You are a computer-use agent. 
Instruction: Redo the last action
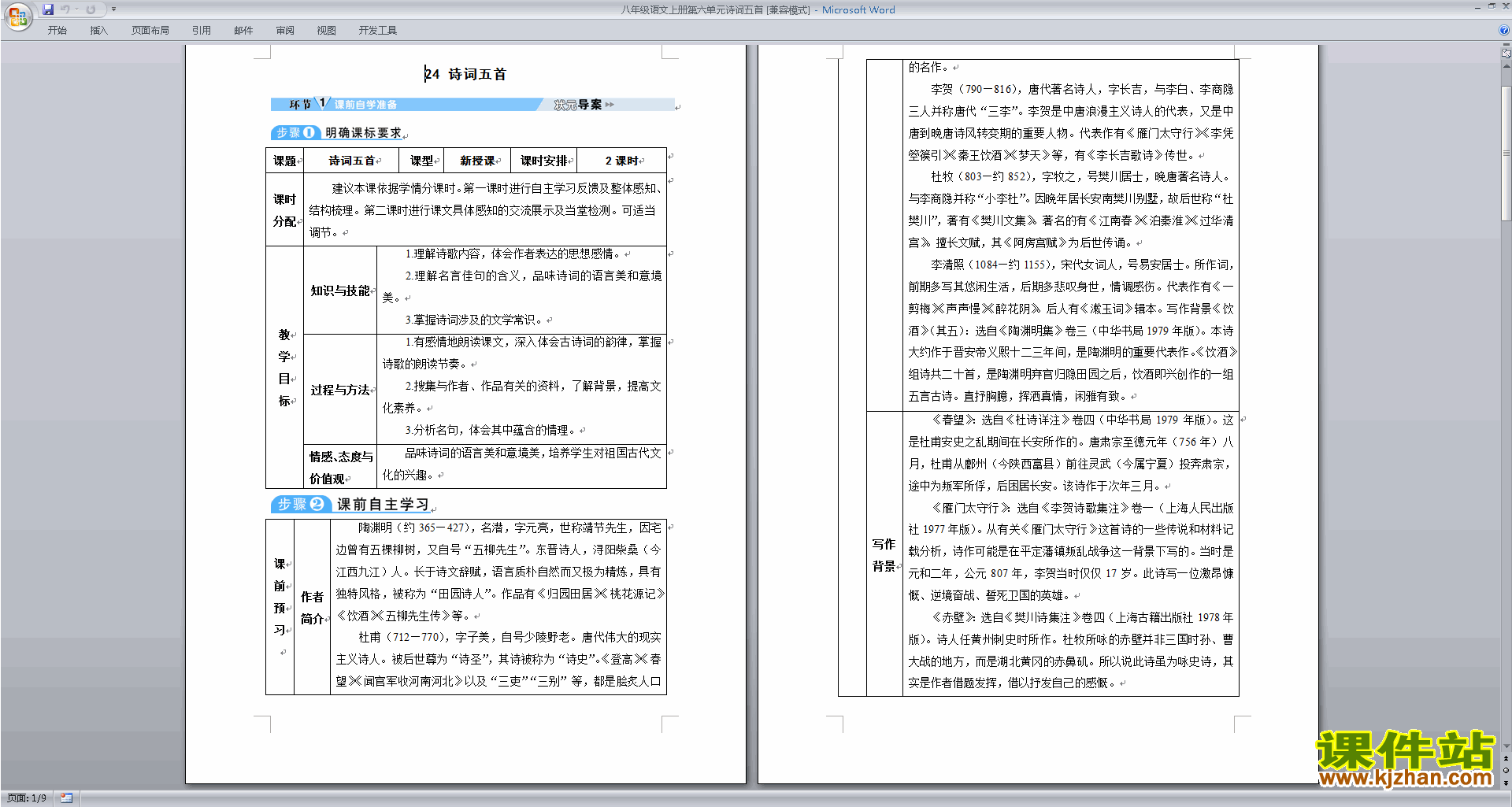point(91,9)
